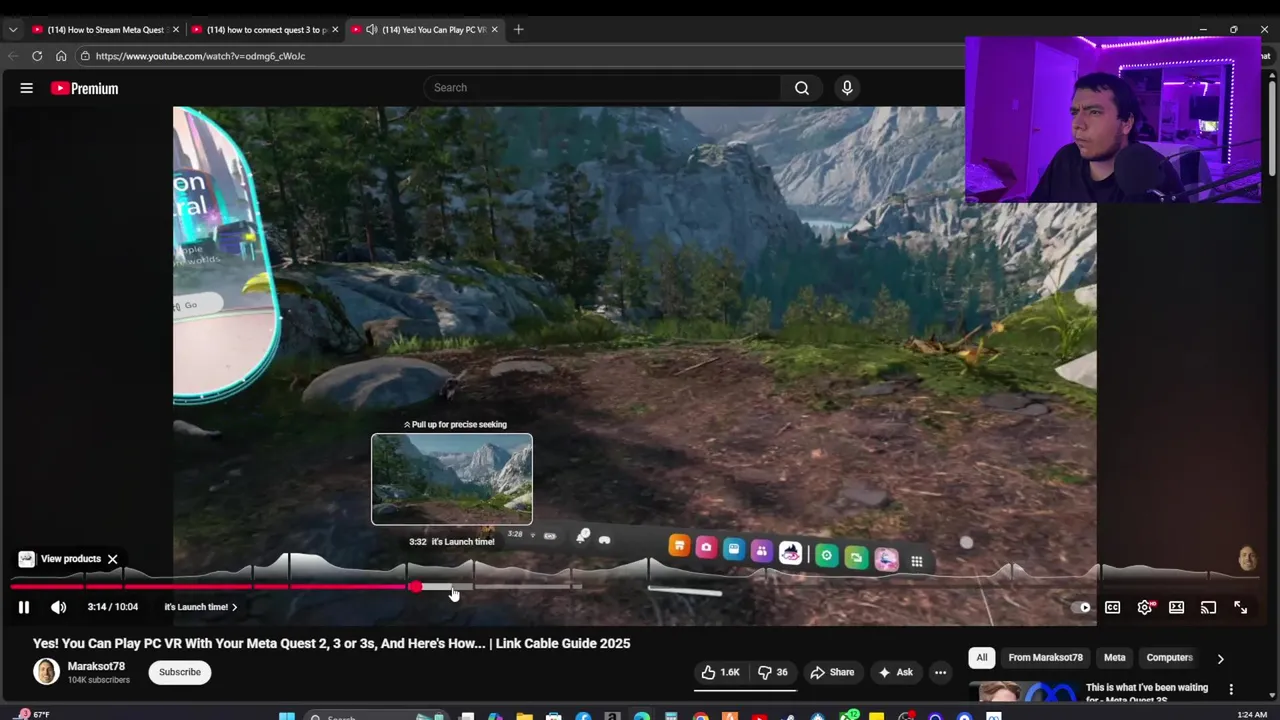Select the 'From Maraksot78' chip
Viewport: 1280px width, 720px height.
pyautogui.click(x=1045, y=658)
